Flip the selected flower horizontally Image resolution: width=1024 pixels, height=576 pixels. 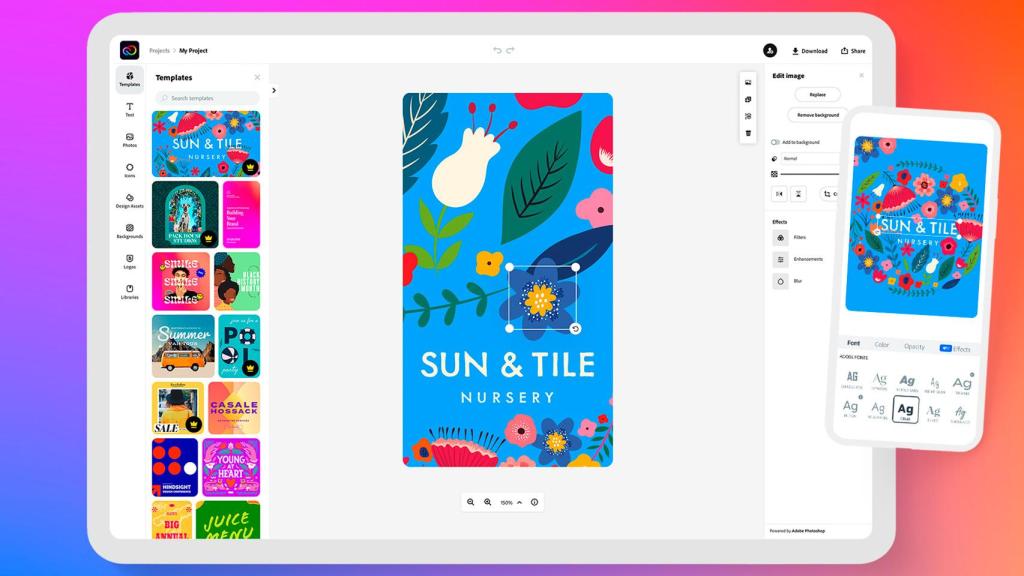click(780, 193)
